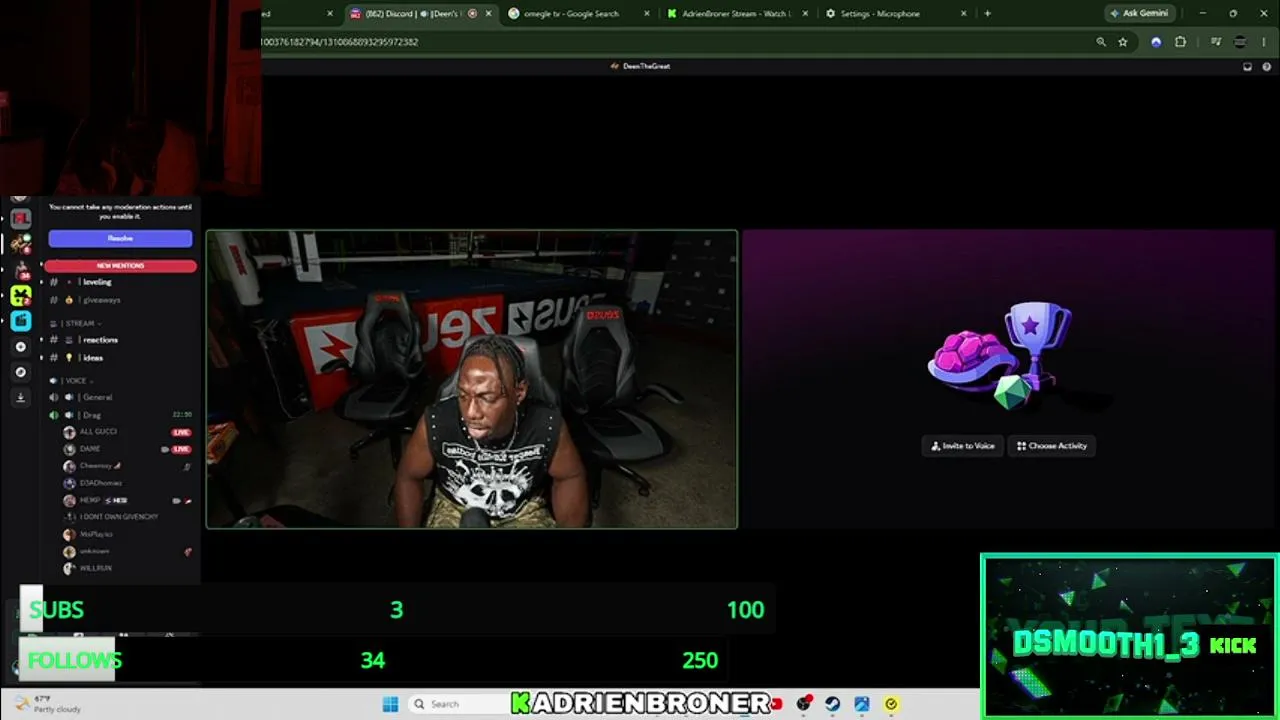Add a server with the plus icon
This screenshot has width=1280, height=720.
tap(21, 347)
